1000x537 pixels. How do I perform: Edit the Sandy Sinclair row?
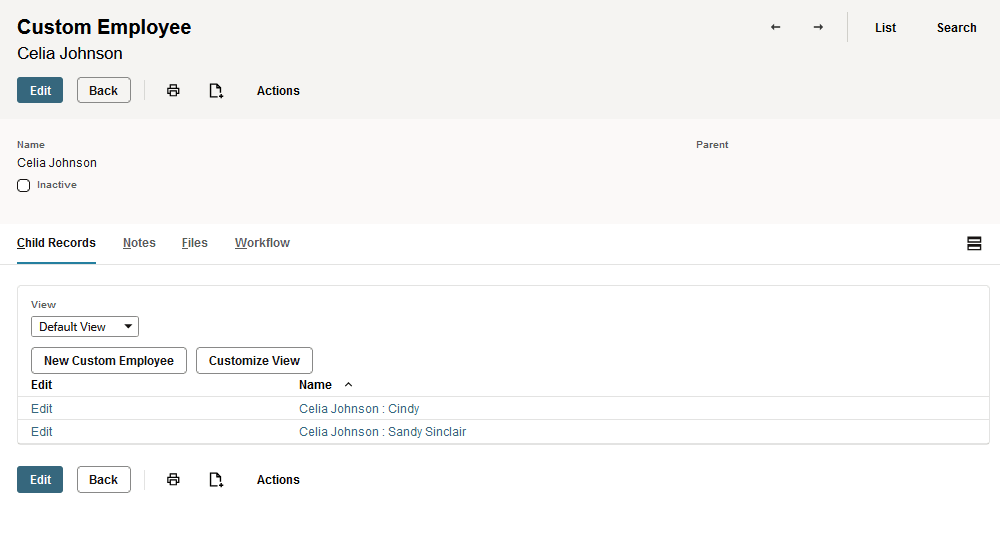[x=41, y=432]
